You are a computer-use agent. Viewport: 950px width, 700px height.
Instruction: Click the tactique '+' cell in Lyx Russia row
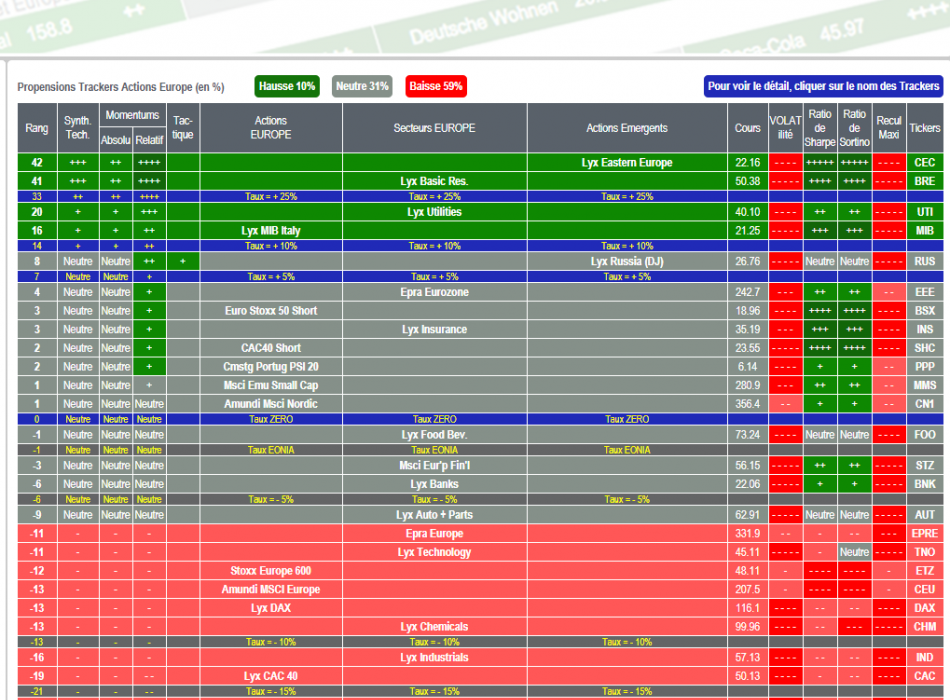[182, 262]
